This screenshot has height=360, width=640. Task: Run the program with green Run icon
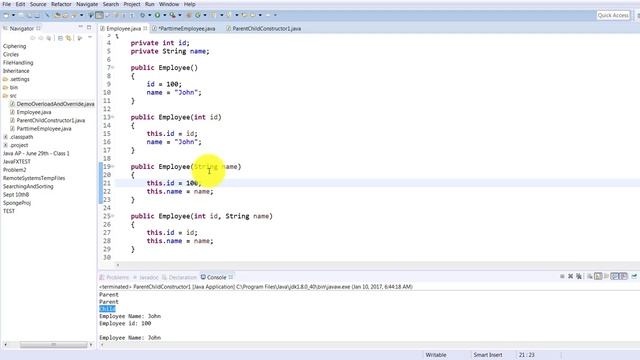coord(157,15)
